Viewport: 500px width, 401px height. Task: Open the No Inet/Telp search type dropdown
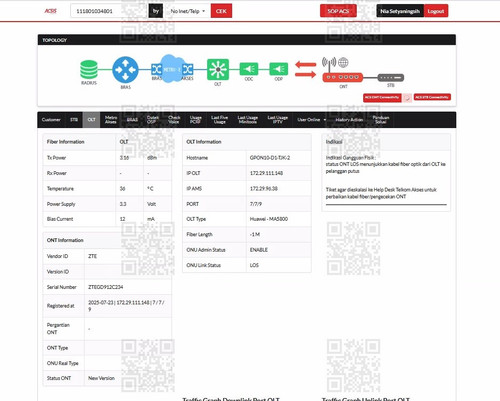click(x=188, y=11)
